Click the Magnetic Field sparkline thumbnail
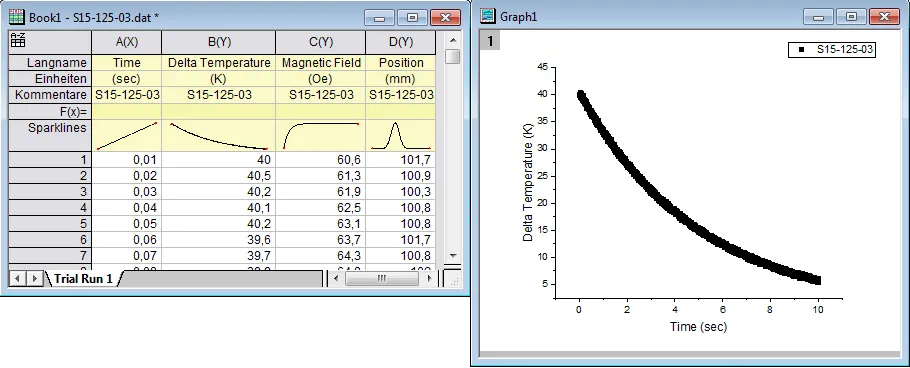910x368 pixels. coord(321,135)
